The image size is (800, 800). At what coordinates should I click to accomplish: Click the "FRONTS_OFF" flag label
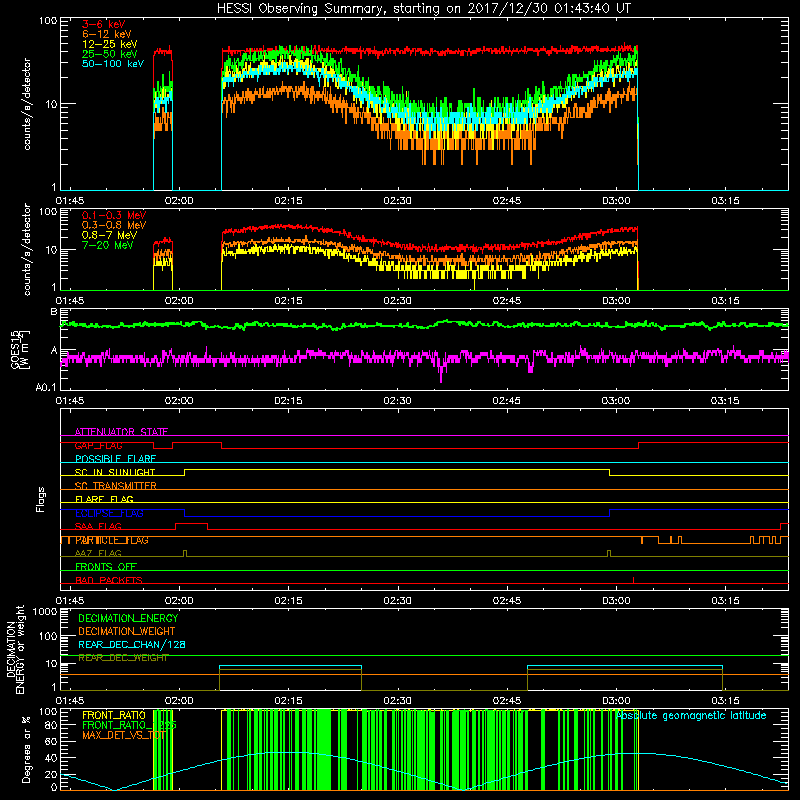tap(106, 566)
